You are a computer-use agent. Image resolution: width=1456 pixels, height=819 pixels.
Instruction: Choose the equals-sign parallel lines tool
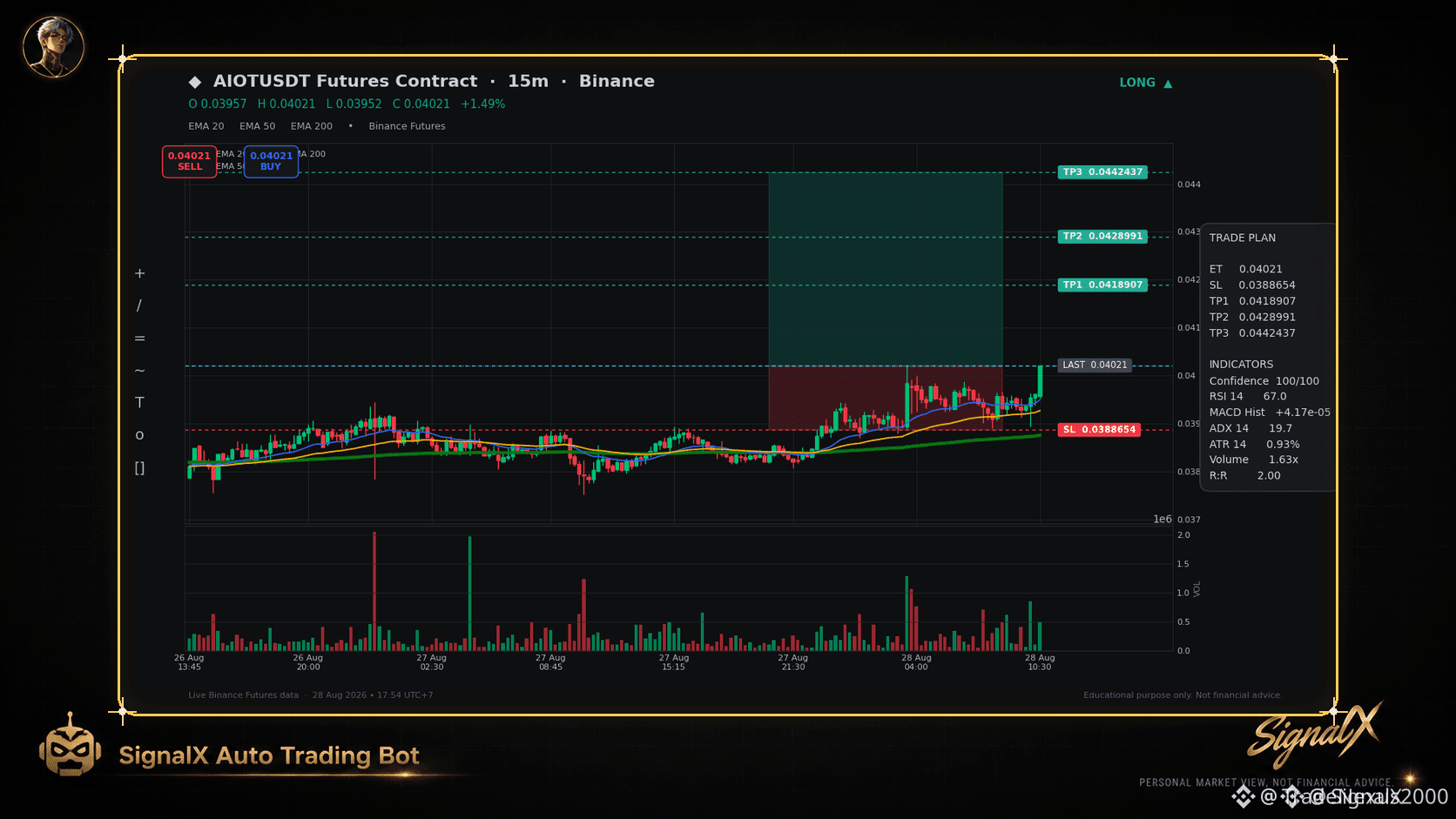click(x=139, y=339)
